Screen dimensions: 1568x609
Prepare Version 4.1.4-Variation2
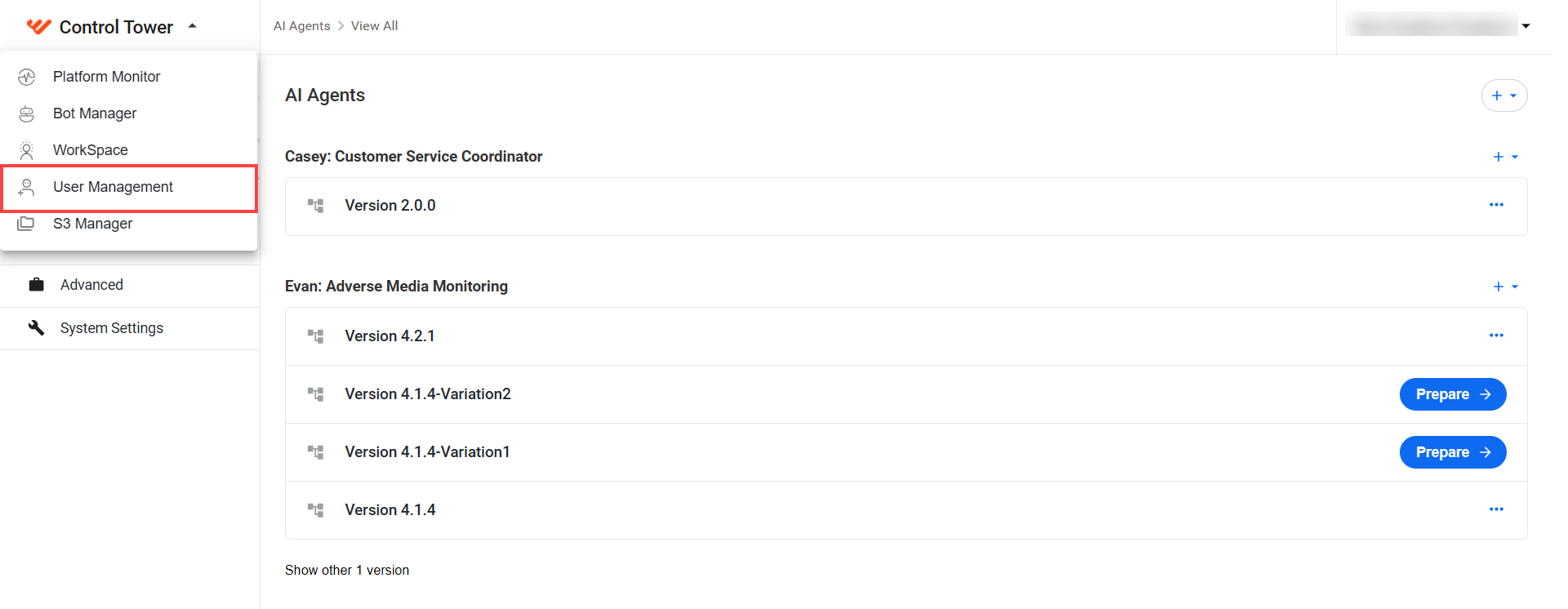pyautogui.click(x=1453, y=394)
